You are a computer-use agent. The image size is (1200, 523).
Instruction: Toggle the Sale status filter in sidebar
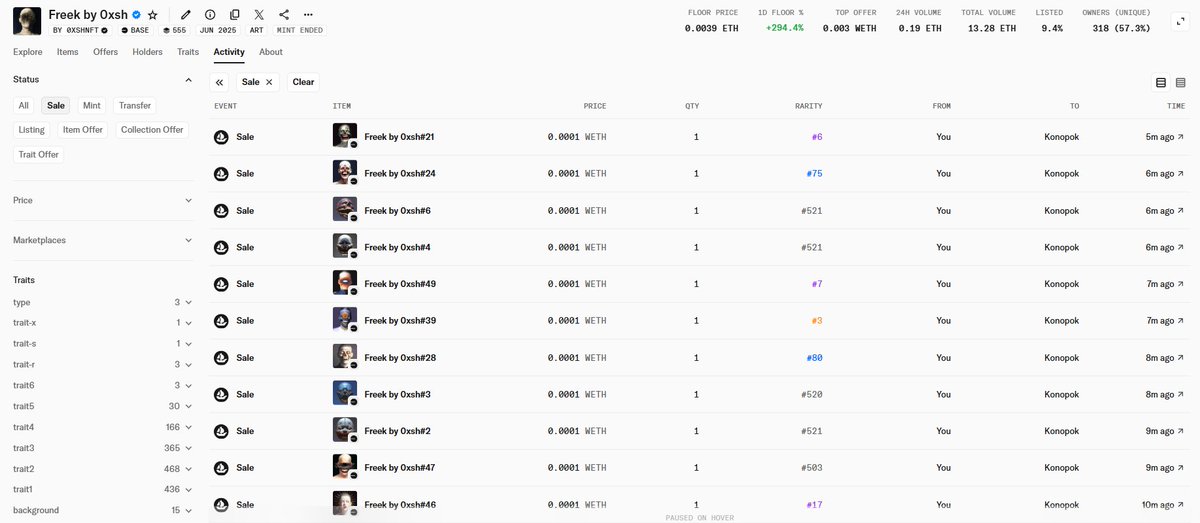click(x=56, y=105)
